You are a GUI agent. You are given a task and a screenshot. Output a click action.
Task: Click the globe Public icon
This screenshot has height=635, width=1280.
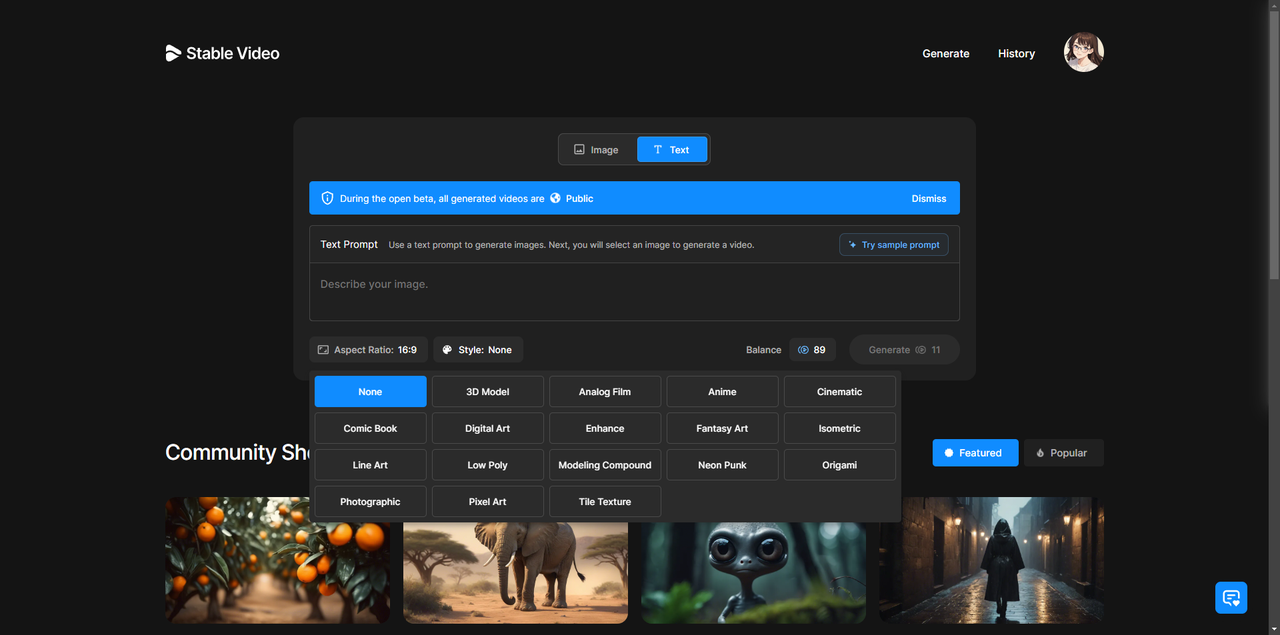pyautogui.click(x=555, y=198)
